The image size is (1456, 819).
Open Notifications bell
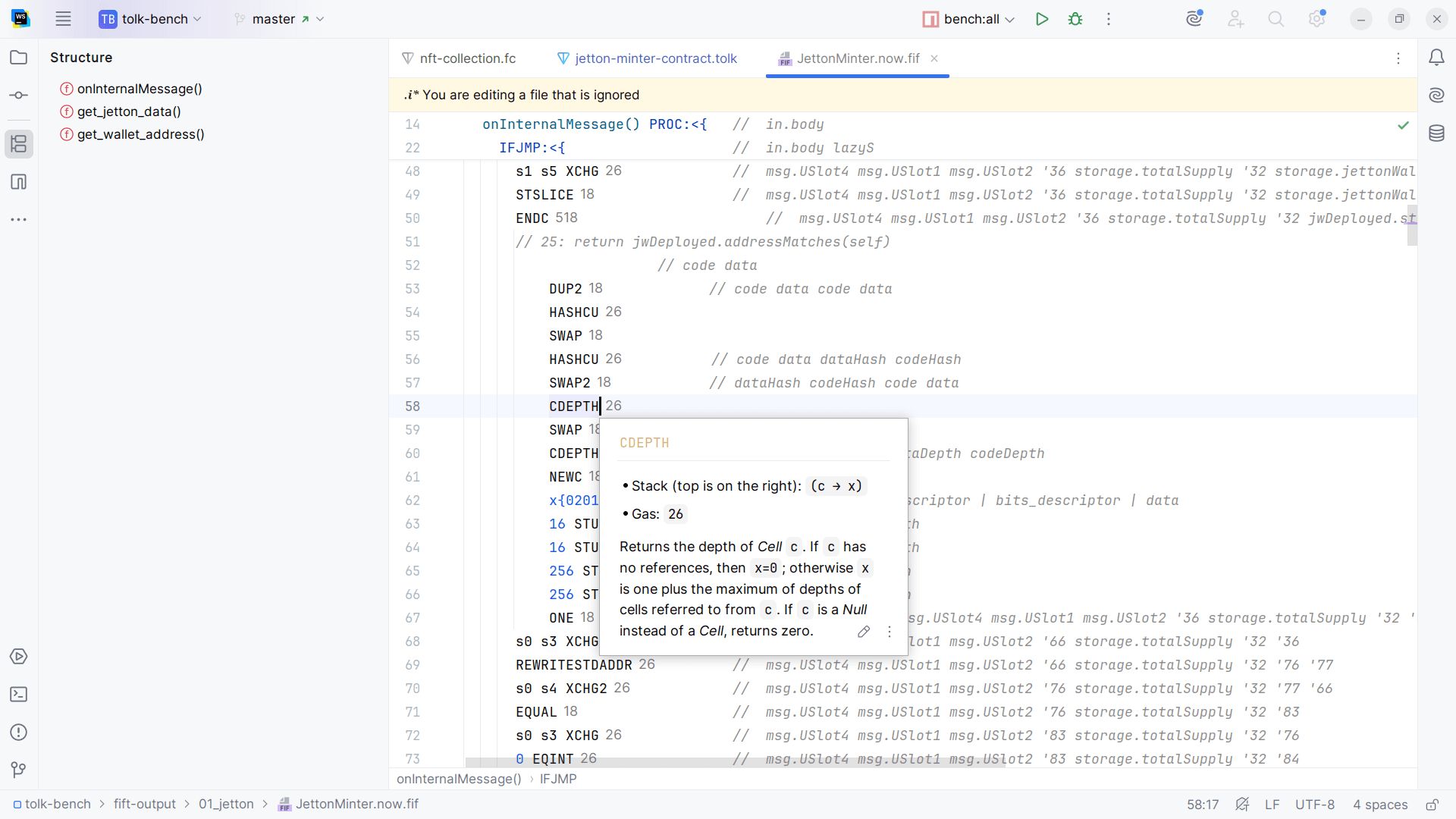coord(1436,58)
